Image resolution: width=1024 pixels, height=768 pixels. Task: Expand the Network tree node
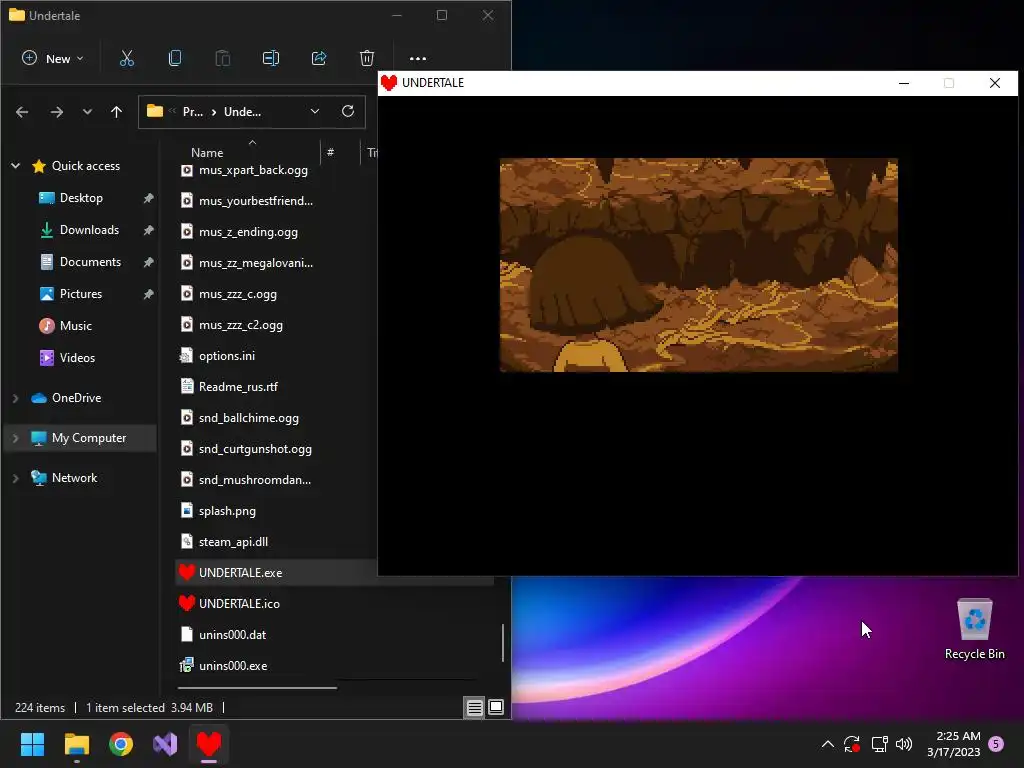pos(16,478)
